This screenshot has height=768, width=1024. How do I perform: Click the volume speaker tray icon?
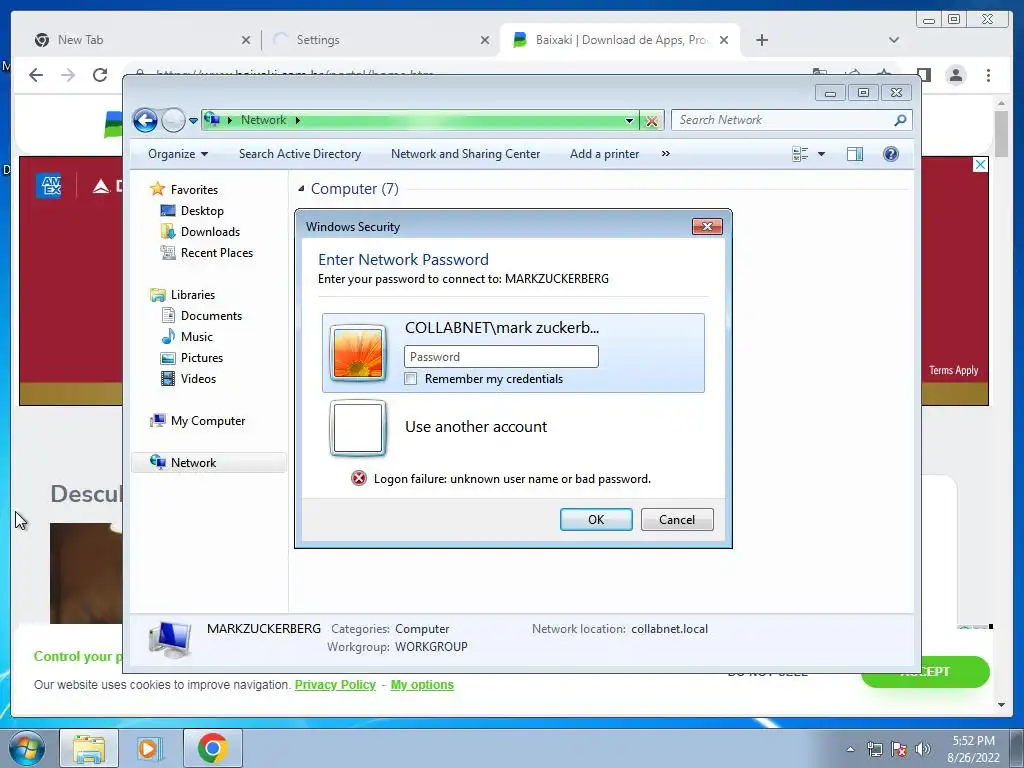click(923, 750)
